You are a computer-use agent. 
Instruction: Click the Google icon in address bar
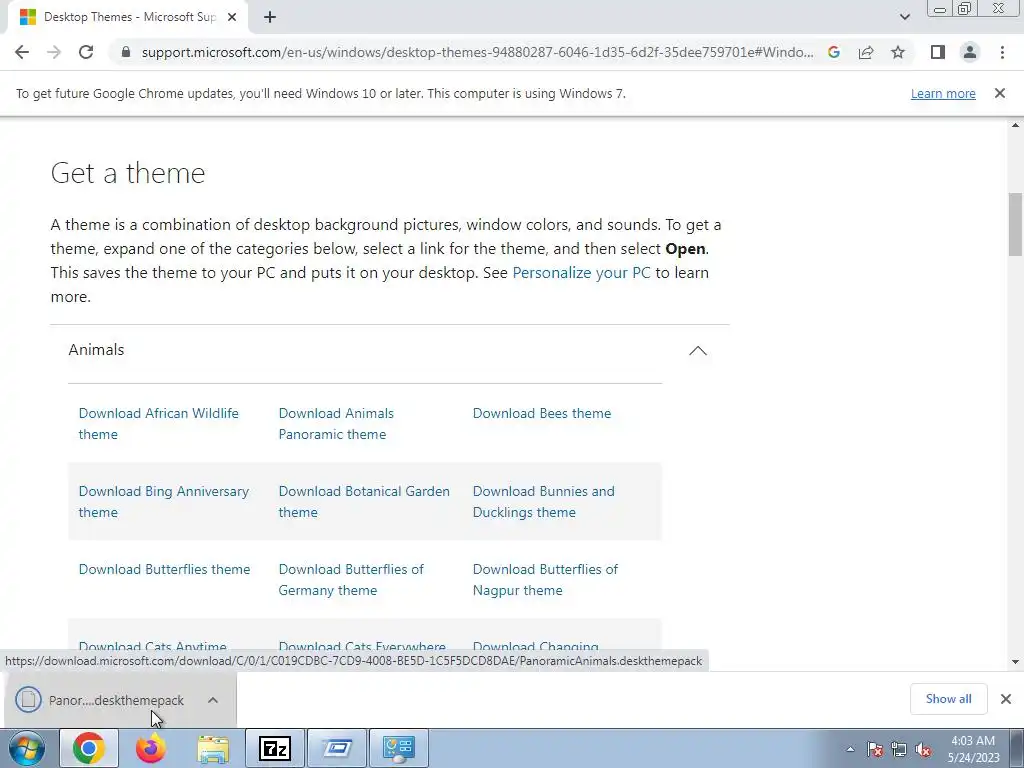(834, 52)
